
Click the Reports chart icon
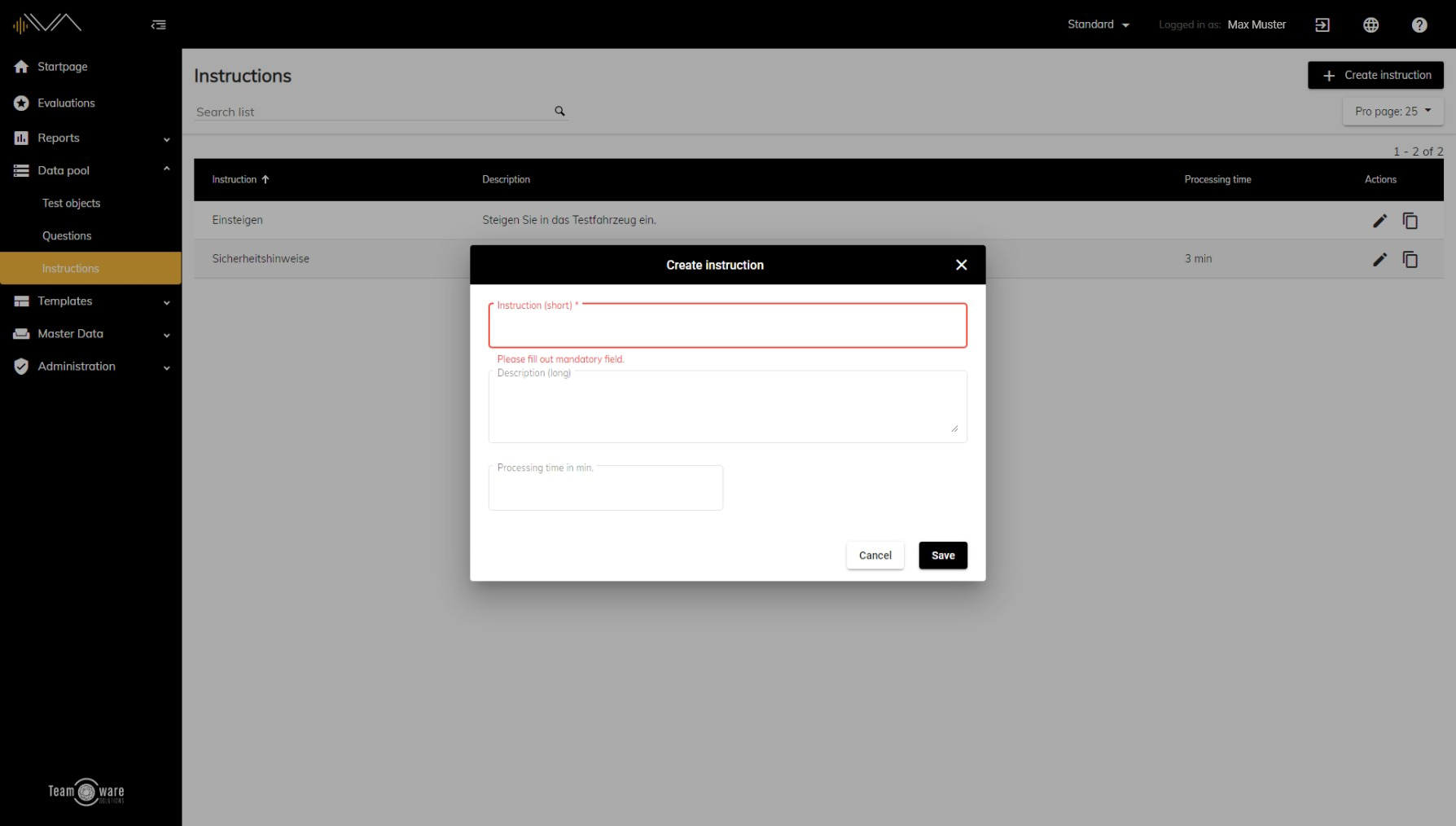21,138
